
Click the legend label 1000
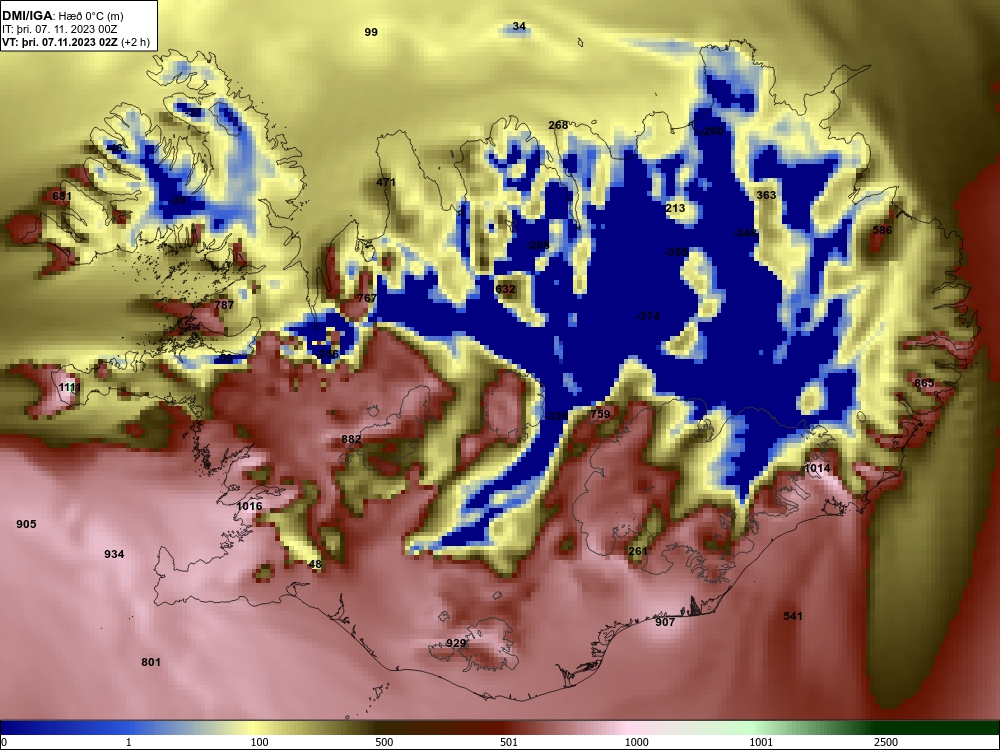click(636, 742)
